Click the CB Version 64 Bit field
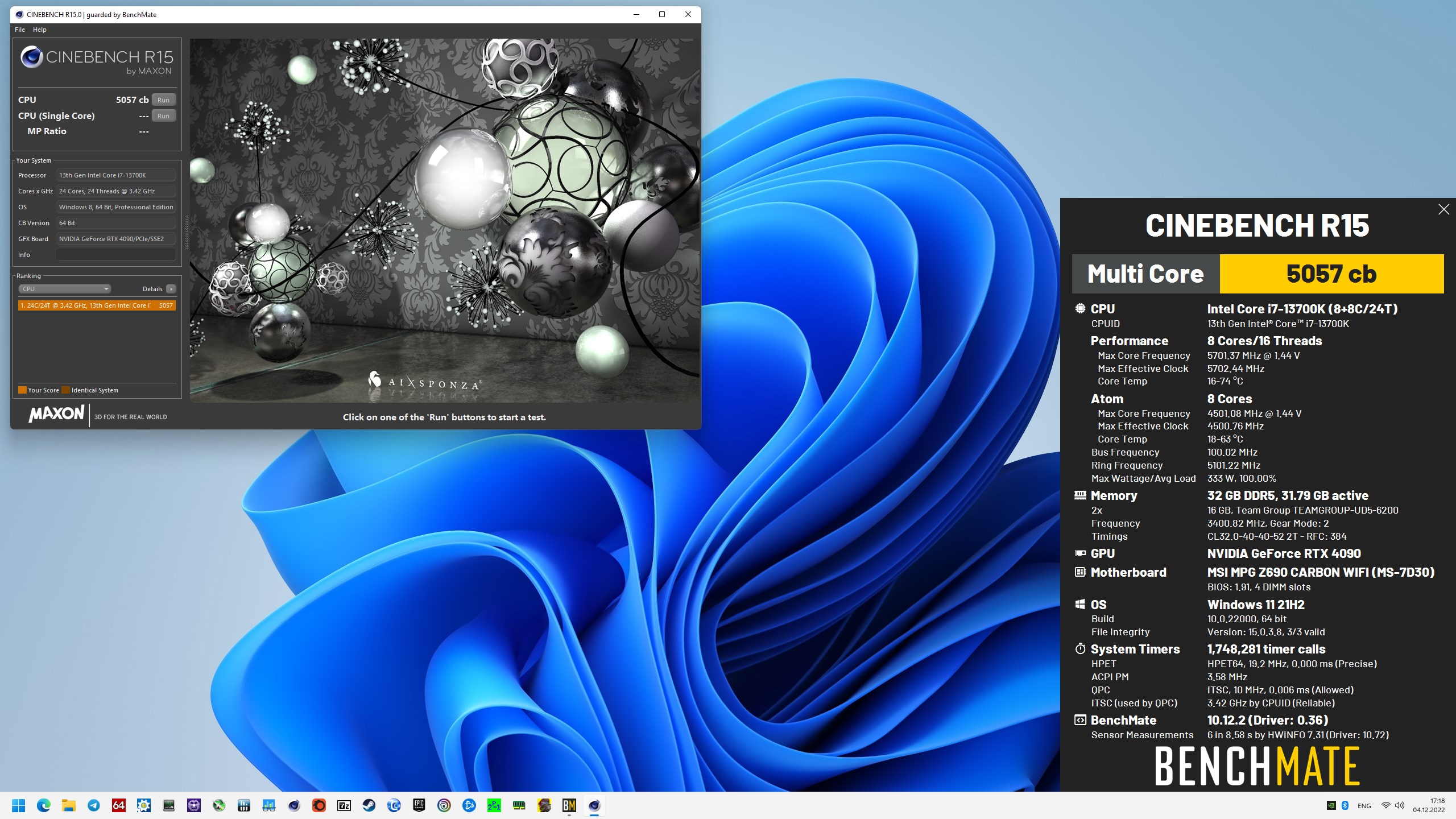 pos(116,223)
